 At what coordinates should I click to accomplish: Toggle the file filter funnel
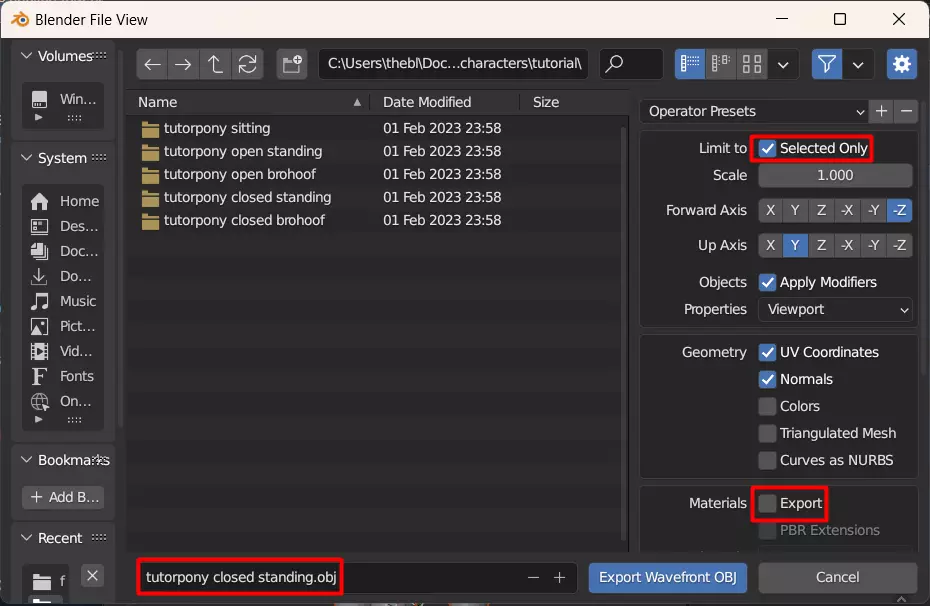click(826, 64)
